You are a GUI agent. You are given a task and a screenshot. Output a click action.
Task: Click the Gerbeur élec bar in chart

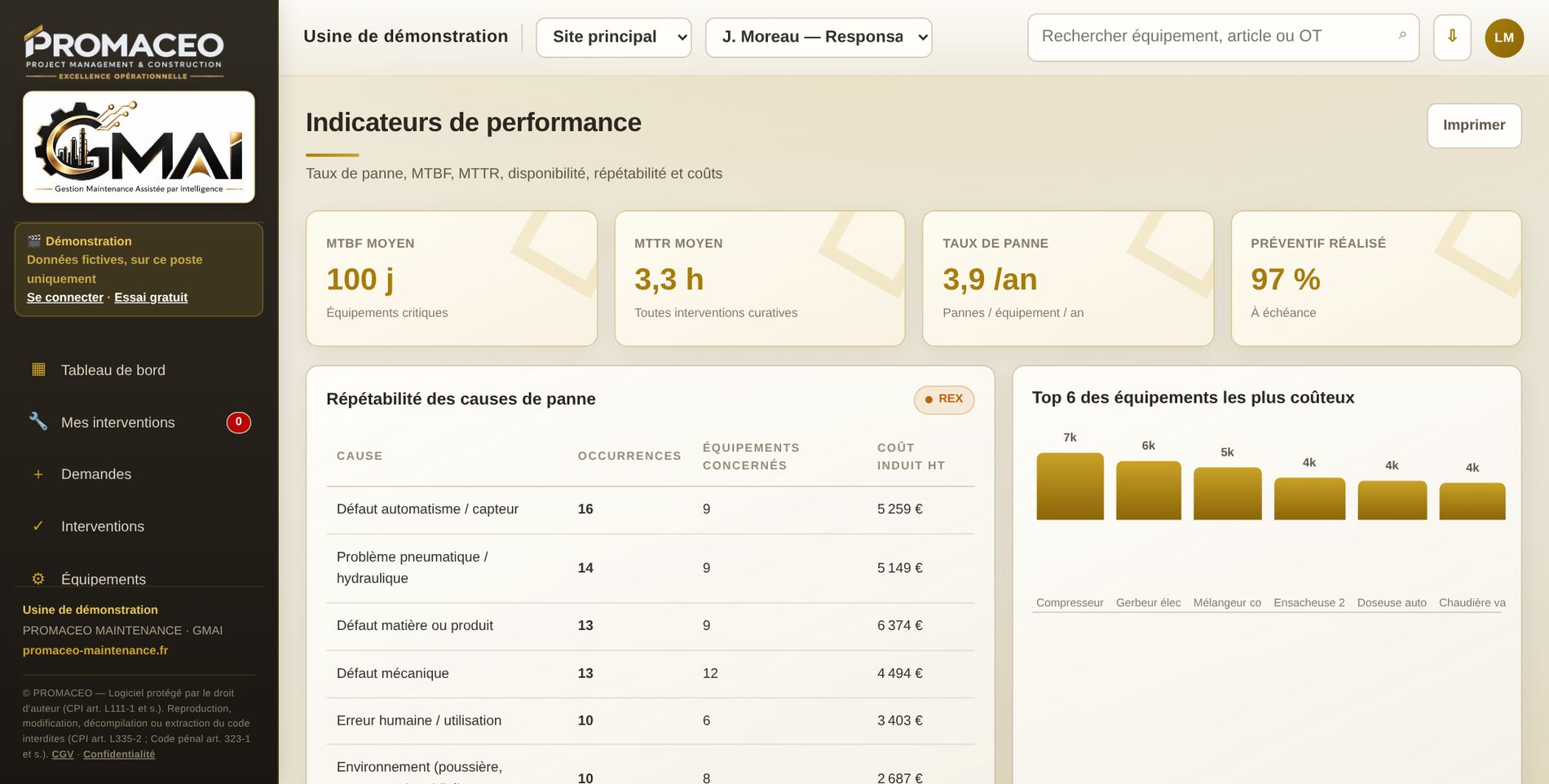click(x=1149, y=491)
